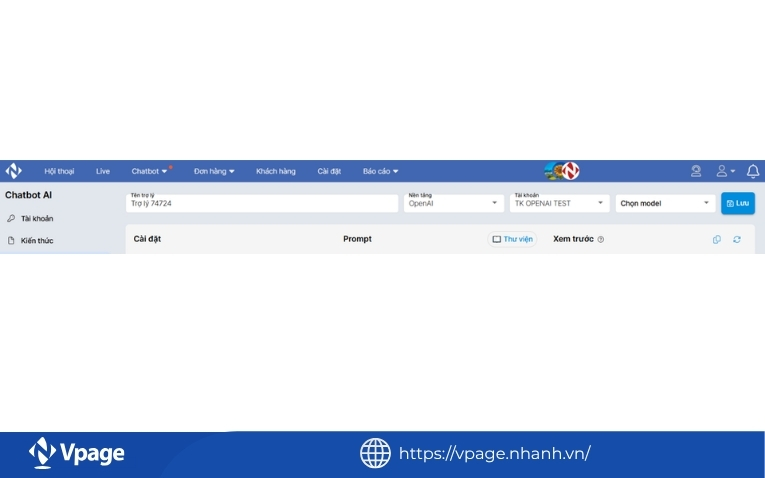Open the Hội thoại menu
Screen dimensions: 765x478
point(59,171)
